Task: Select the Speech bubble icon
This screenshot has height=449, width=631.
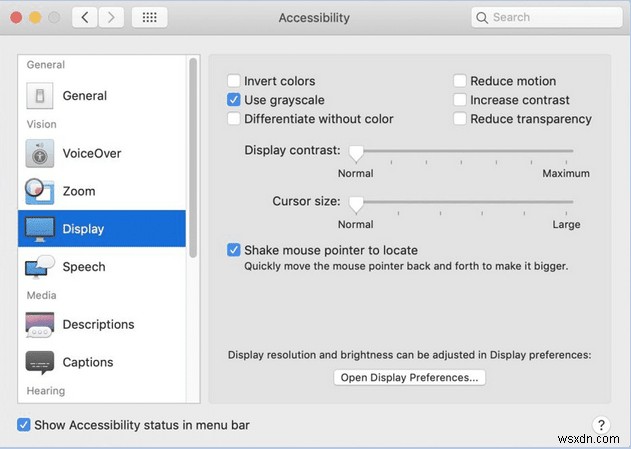Action: coord(40,267)
